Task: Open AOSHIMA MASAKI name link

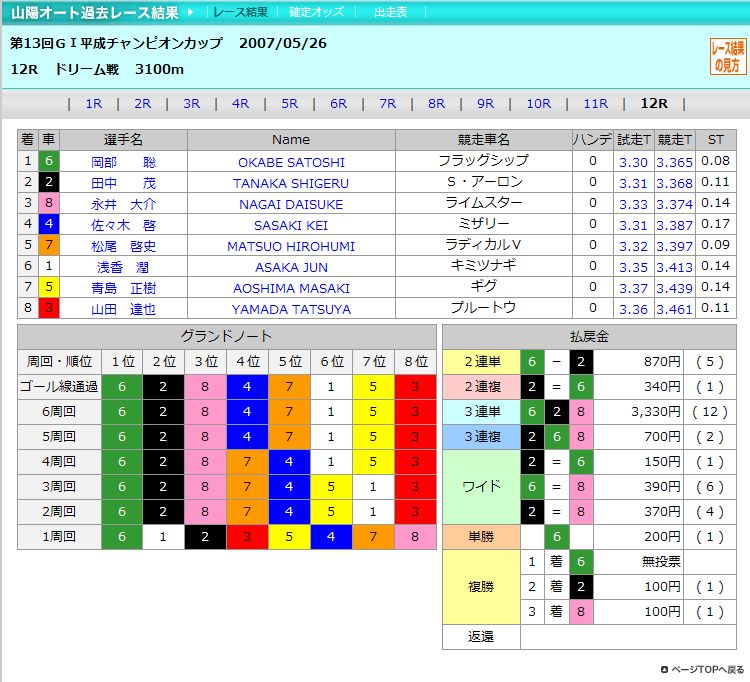Action: 291,289
